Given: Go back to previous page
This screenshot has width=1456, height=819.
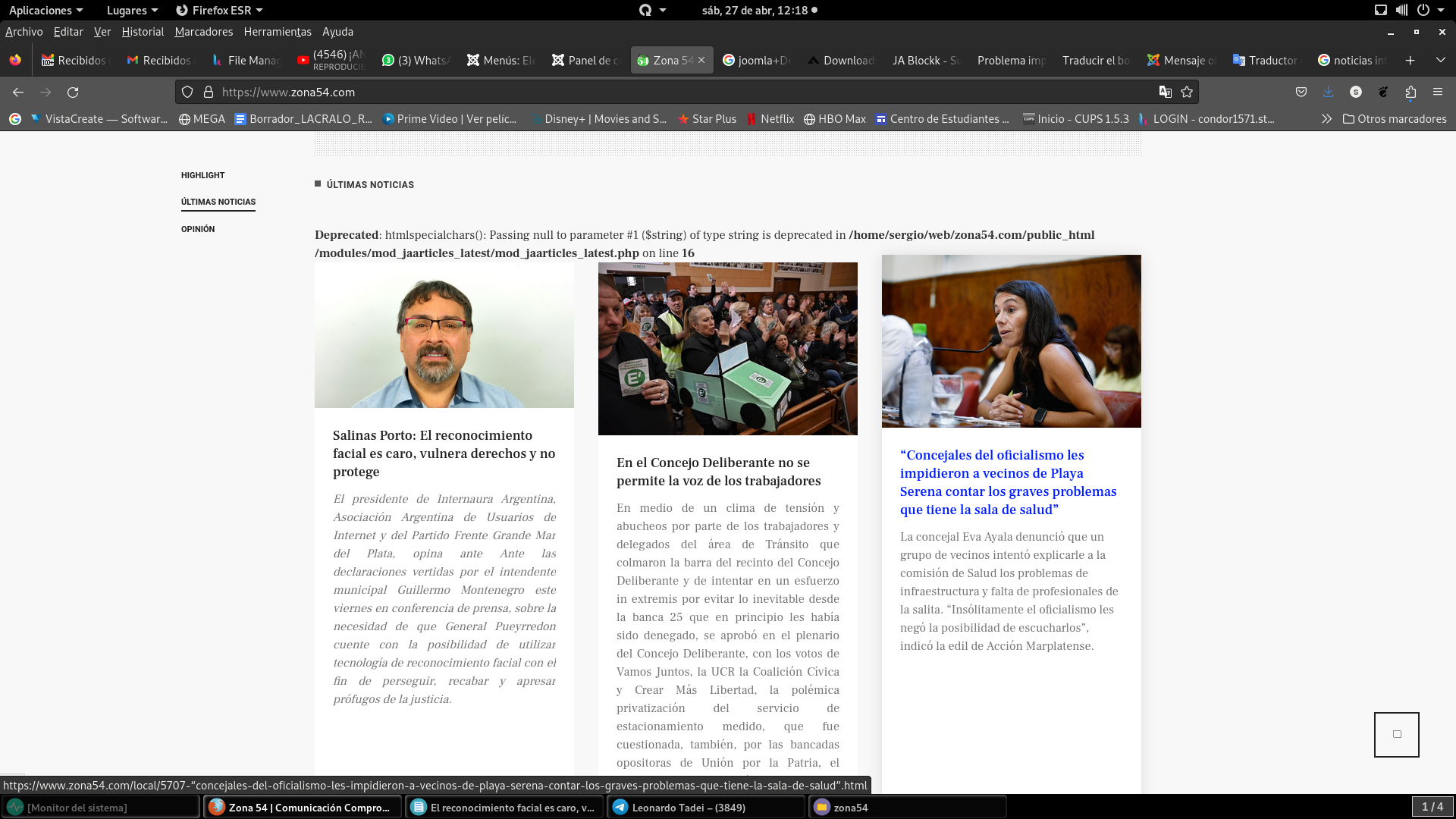Looking at the screenshot, I should [x=18, y=92].
